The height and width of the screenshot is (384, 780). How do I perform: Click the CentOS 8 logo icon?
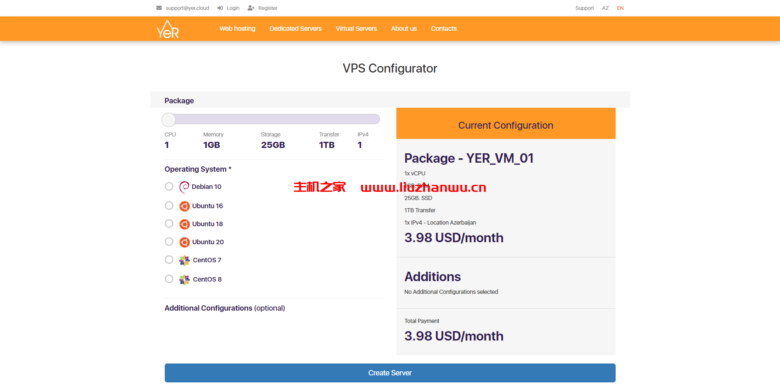(x=184, y=280)
